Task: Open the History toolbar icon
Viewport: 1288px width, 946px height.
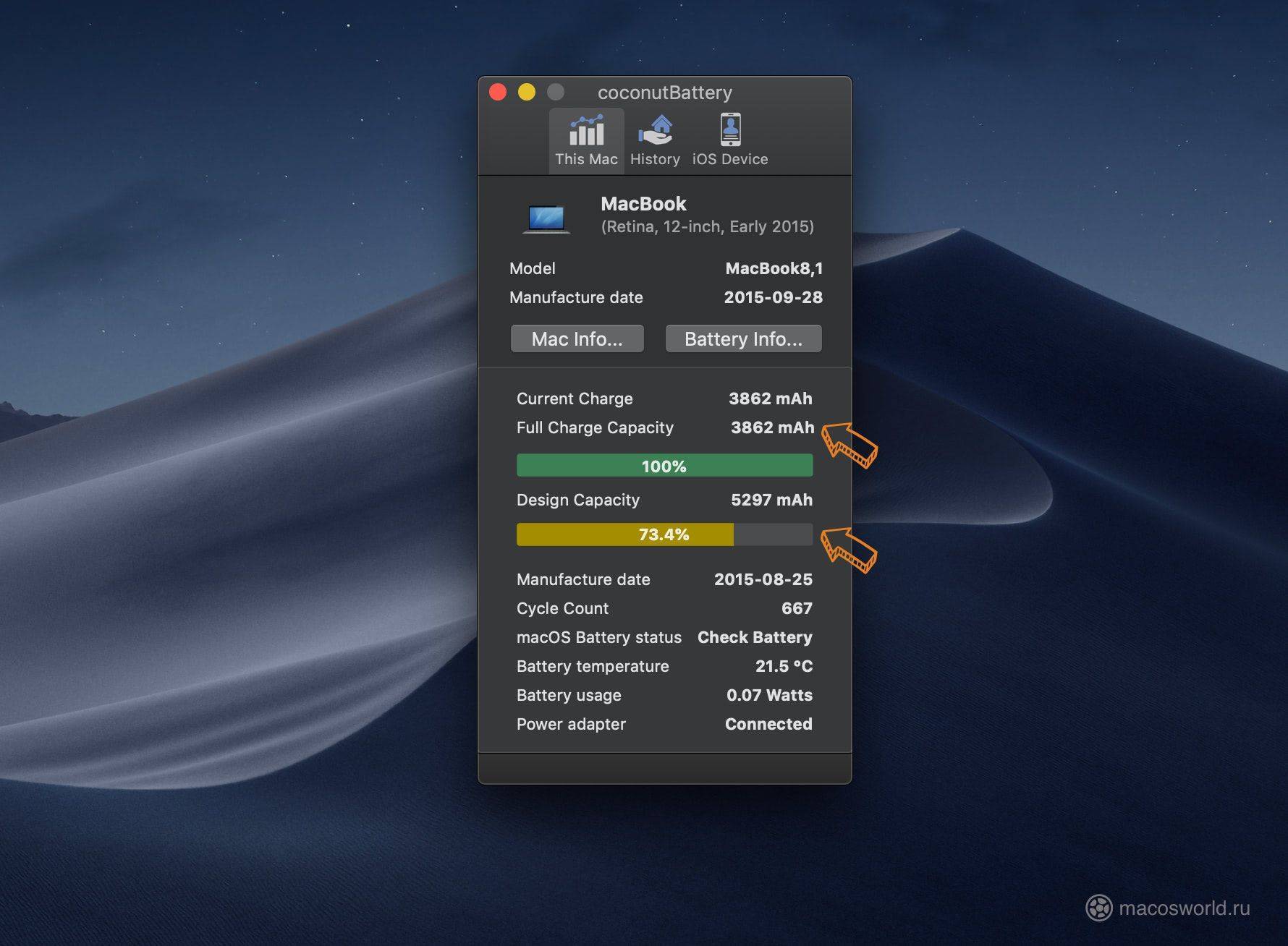Action: click(655, 131)
